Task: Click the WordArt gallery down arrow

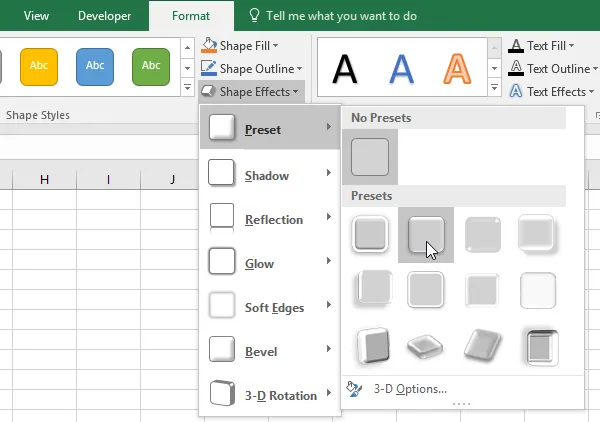Action: click(494, 68)
